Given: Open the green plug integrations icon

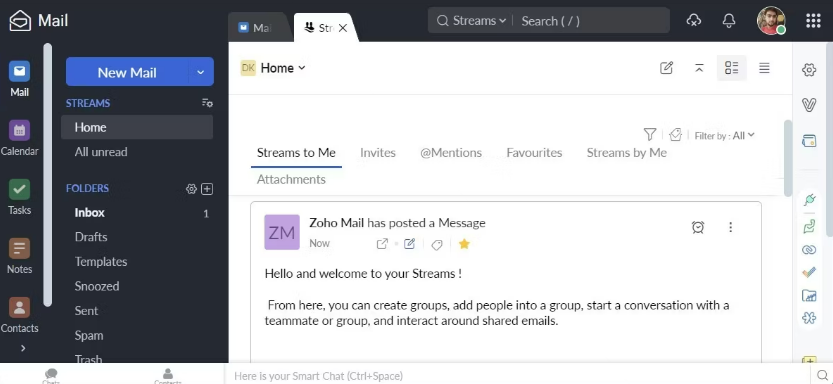Looking at the screenshot, I should pos(809,200).
